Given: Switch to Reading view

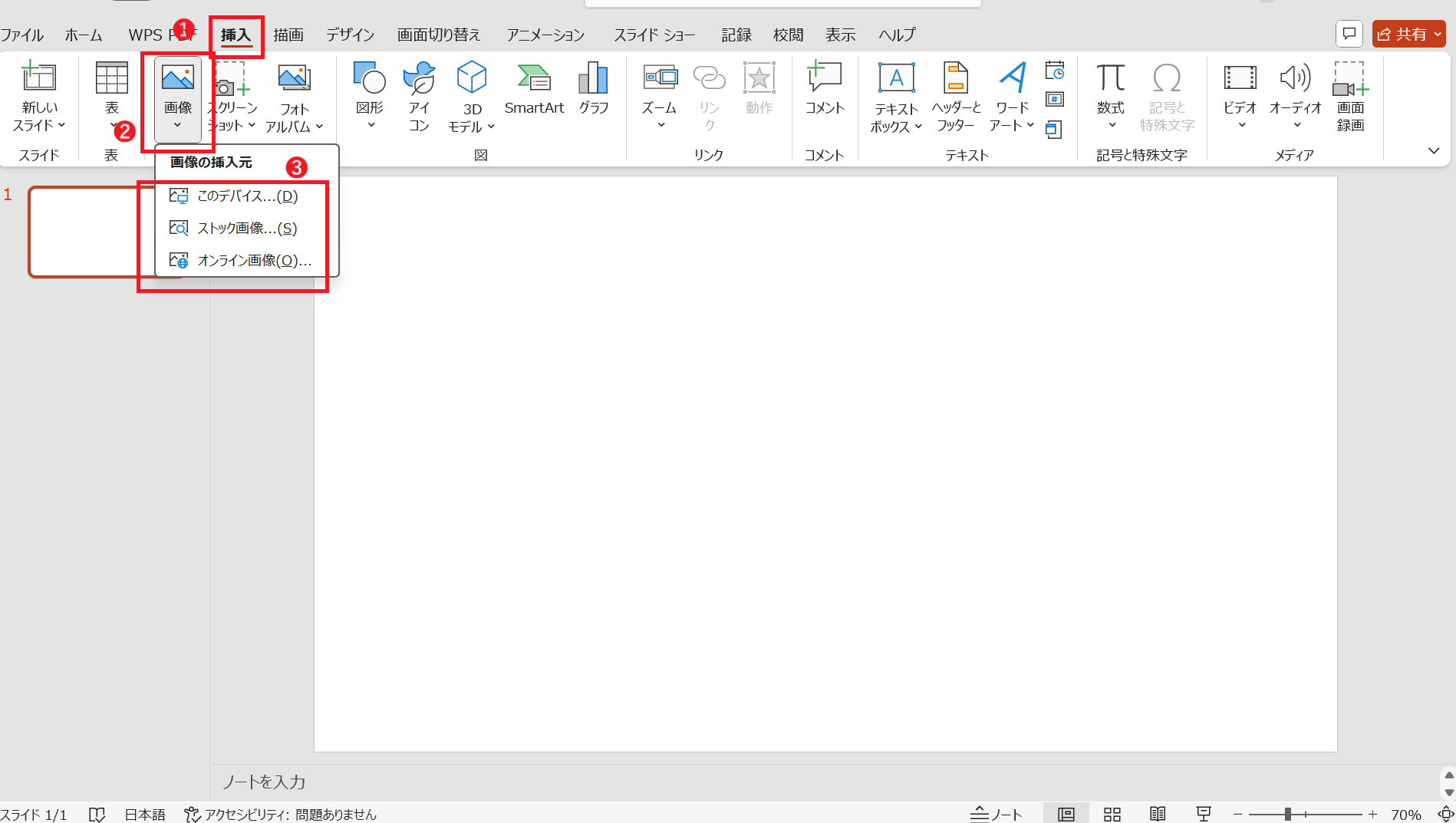Looking at the screenshot, I should 1158,813.
